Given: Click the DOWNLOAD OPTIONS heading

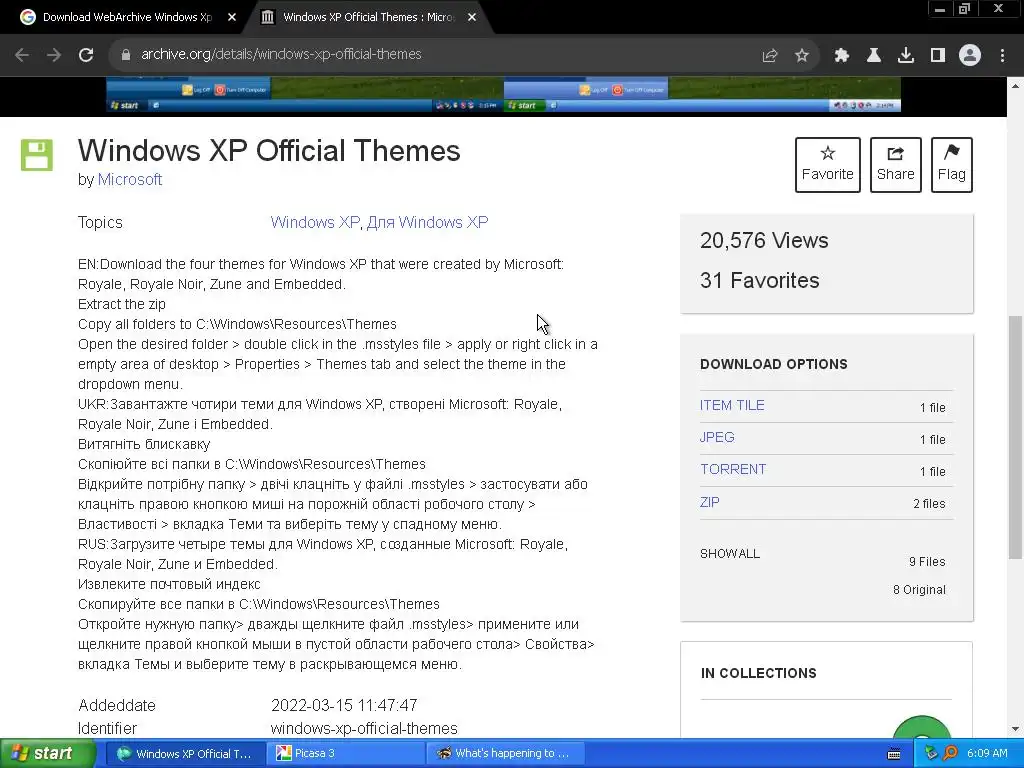Looking at the screenshot, I should coord(774,364).
